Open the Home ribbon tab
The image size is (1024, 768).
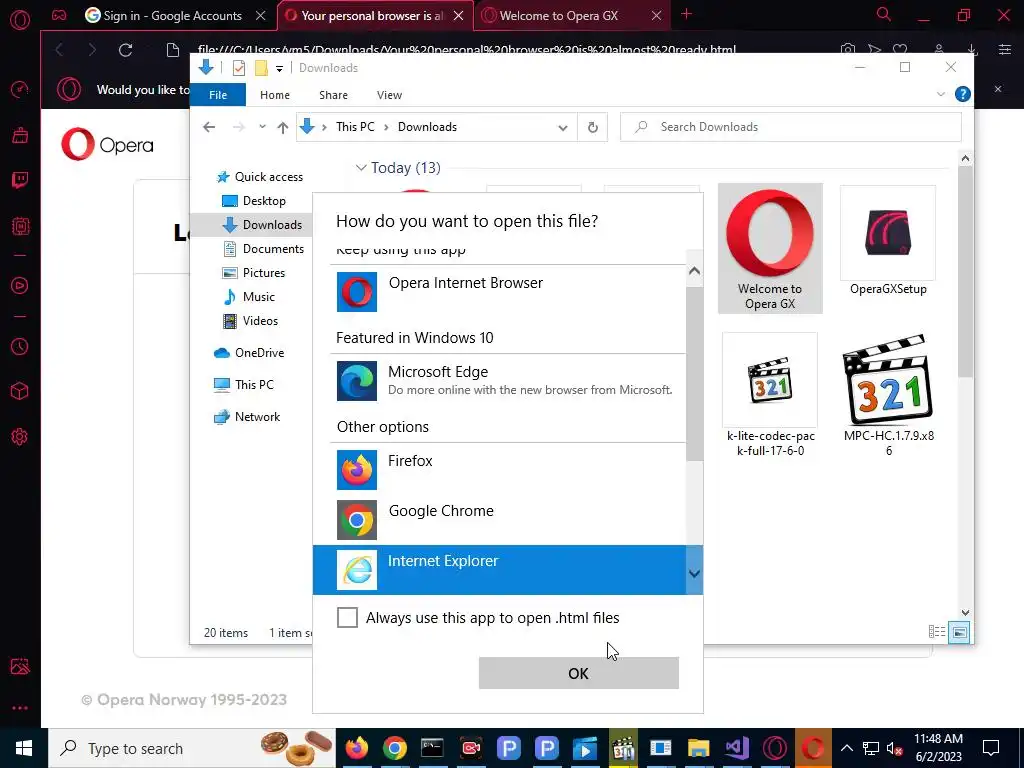point(275,95)
